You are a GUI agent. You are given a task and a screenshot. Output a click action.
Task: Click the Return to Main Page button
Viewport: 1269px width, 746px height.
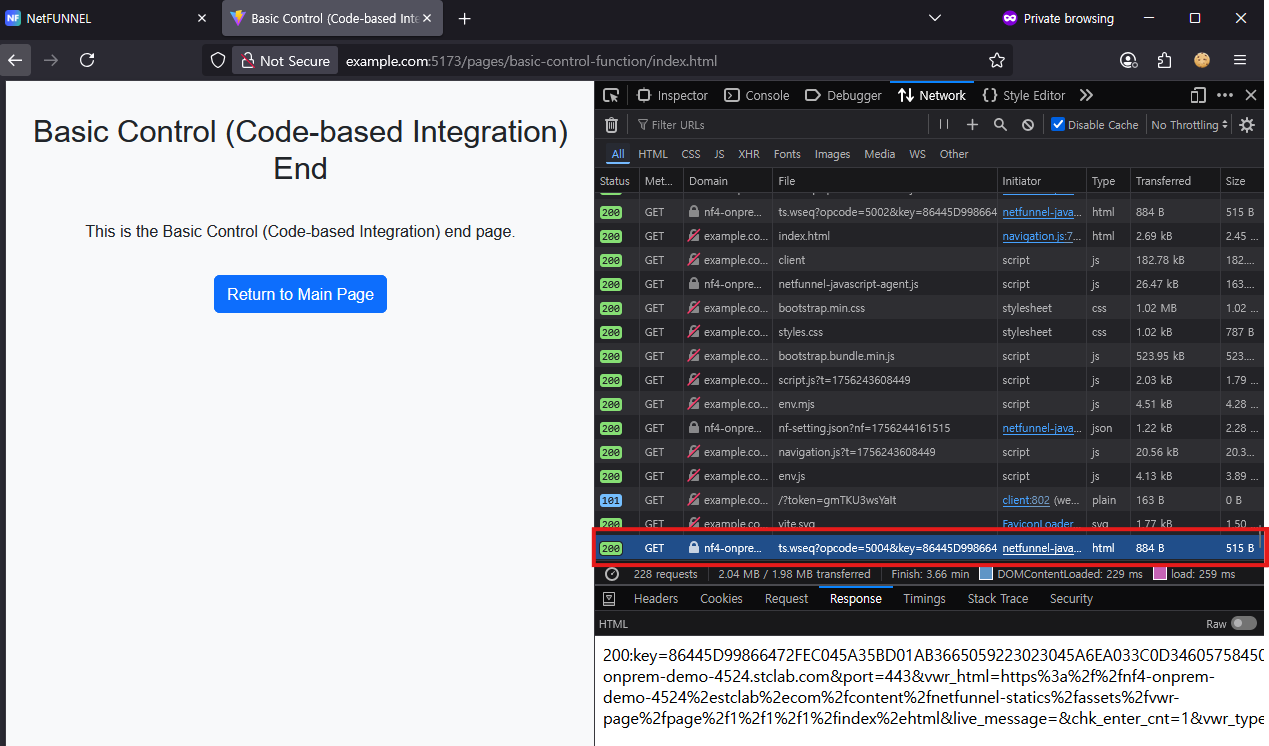[300, 294]
